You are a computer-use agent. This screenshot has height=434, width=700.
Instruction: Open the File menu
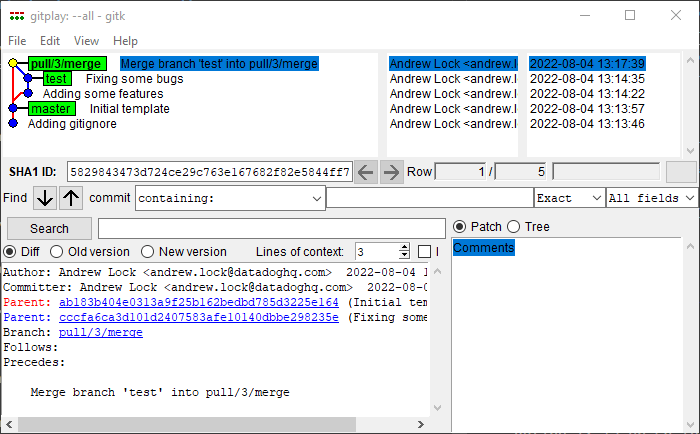pyautogui.click(x=17, y=41)
